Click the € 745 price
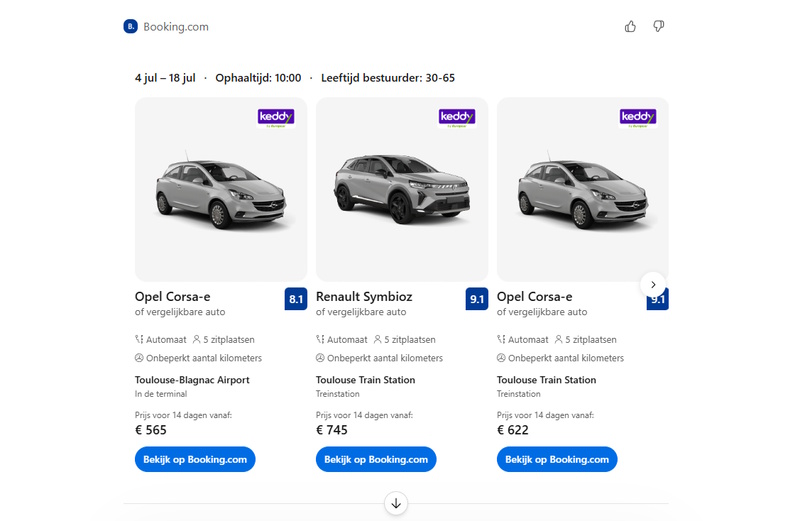 pos(332,430)
